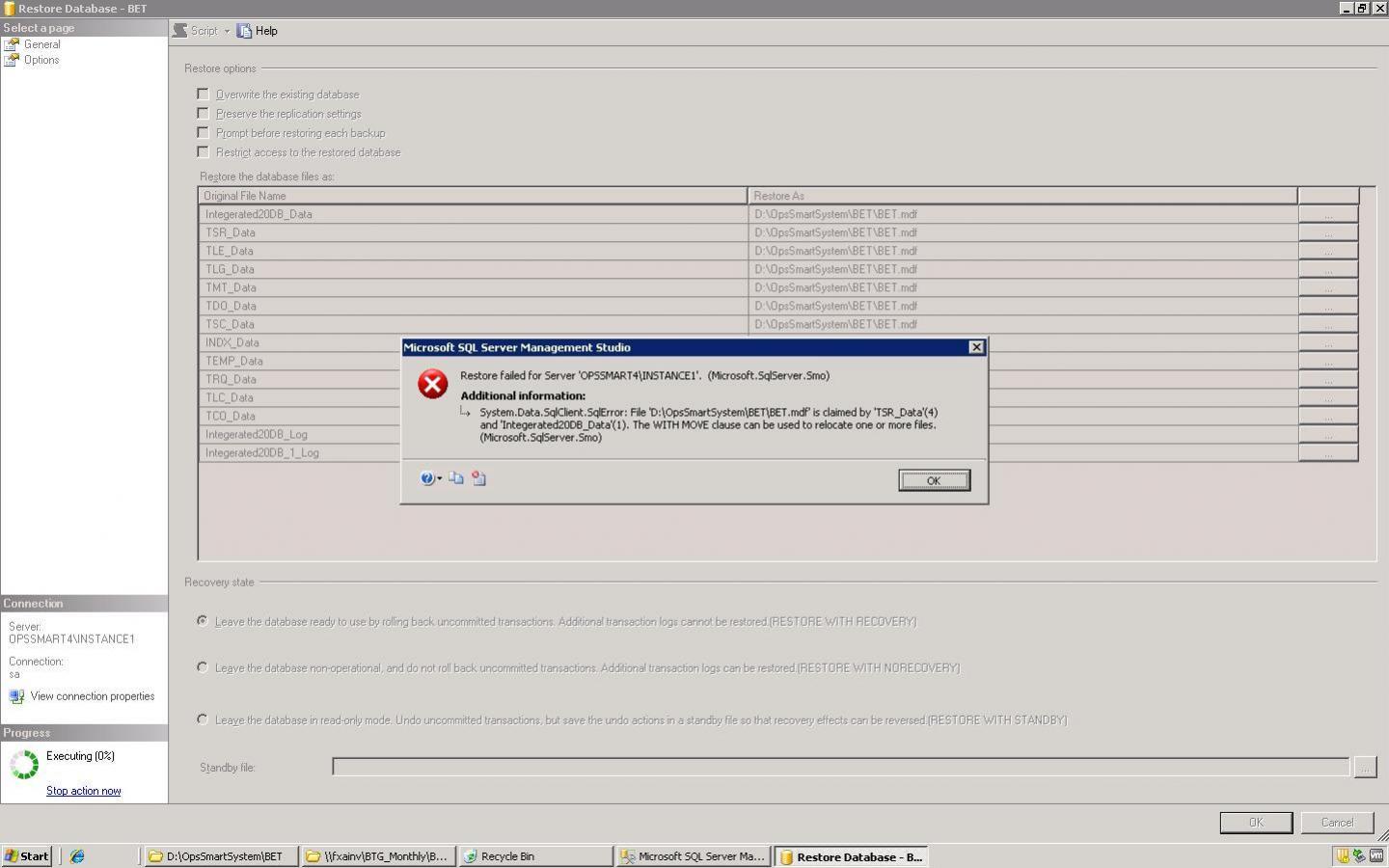Select RESTORE WITH NORECOVERY option
Viewport: 1389px width, 868px height.
tap(203, 667)
